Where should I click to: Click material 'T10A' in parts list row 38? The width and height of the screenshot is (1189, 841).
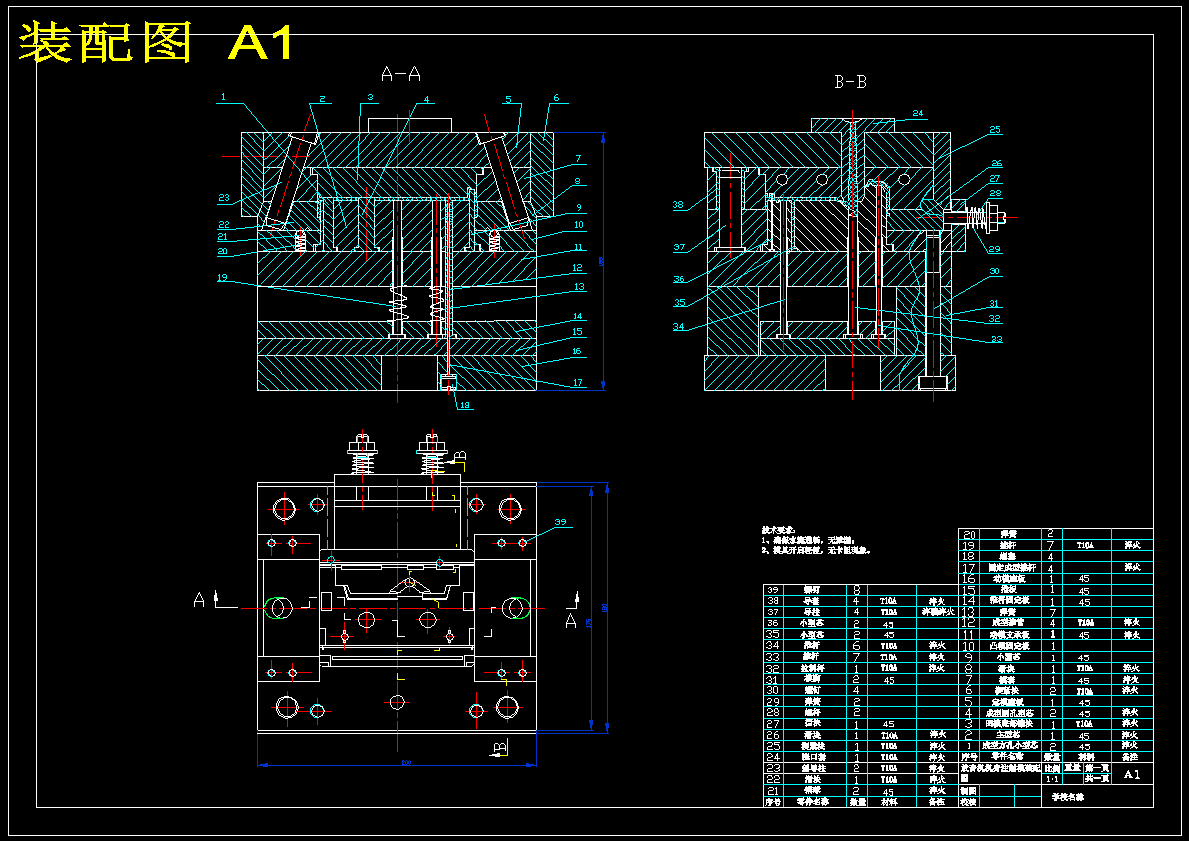click(x=888, y=601)
